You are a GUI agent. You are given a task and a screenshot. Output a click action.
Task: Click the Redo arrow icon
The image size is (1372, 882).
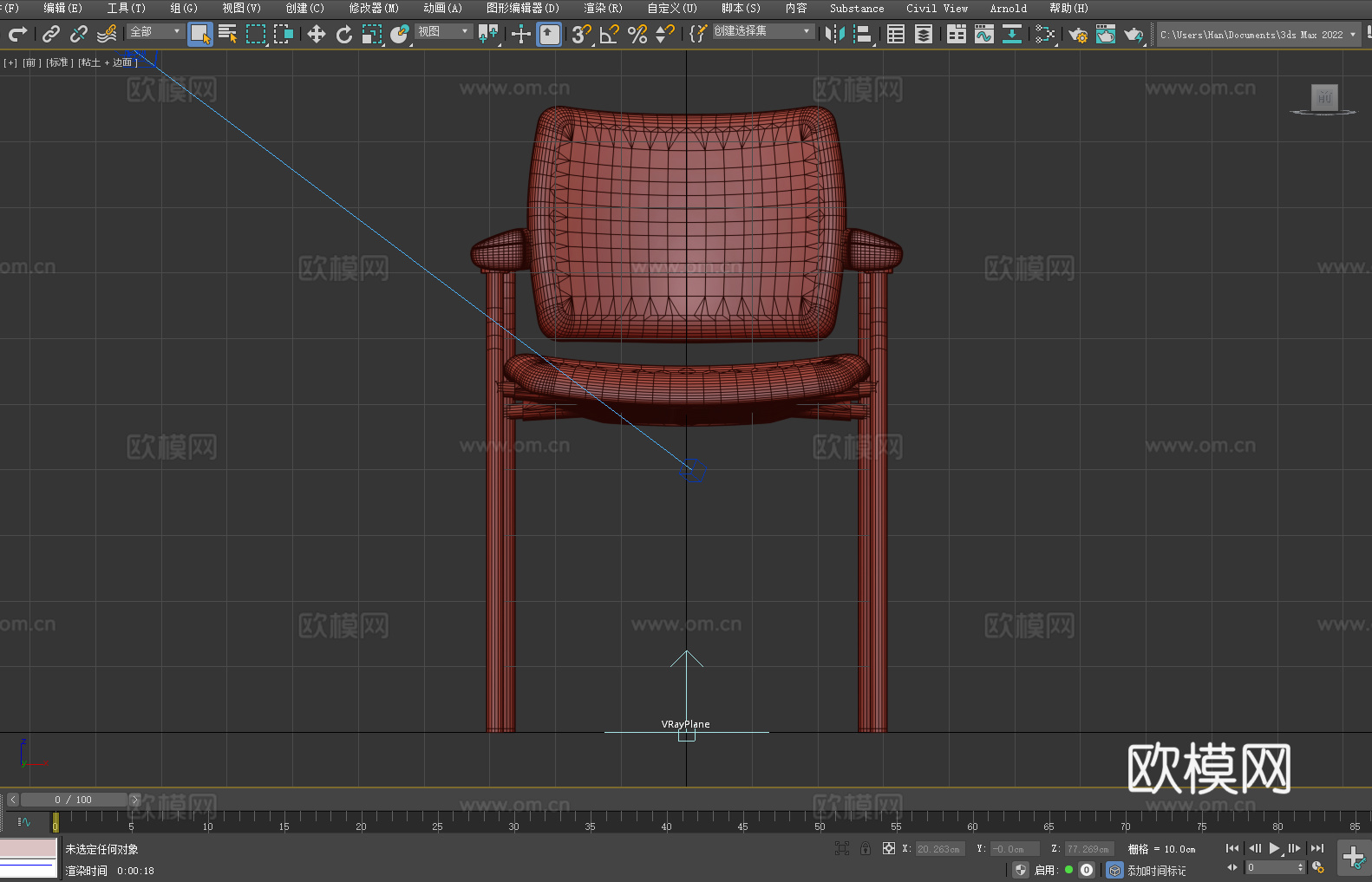pos(17,34)
